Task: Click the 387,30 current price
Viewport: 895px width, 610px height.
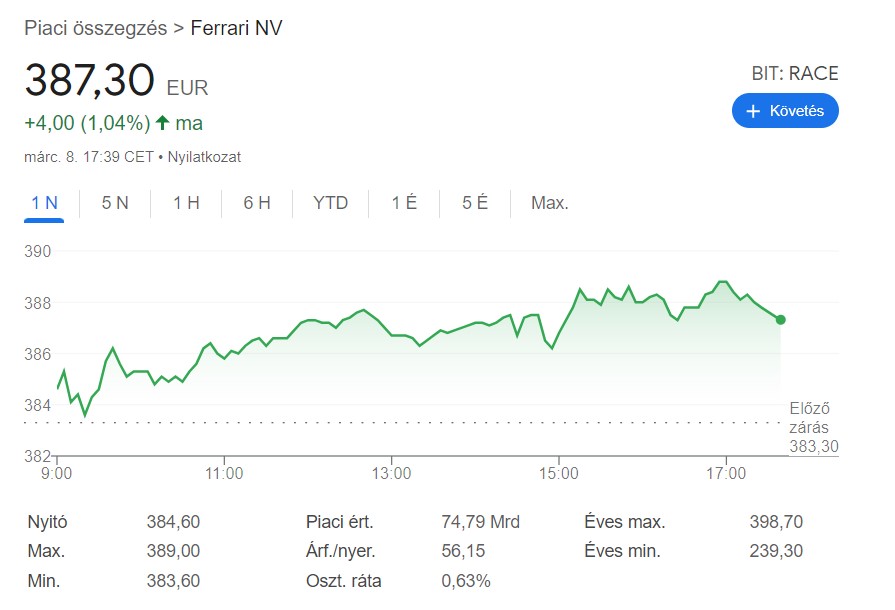Action: point(90,79)
